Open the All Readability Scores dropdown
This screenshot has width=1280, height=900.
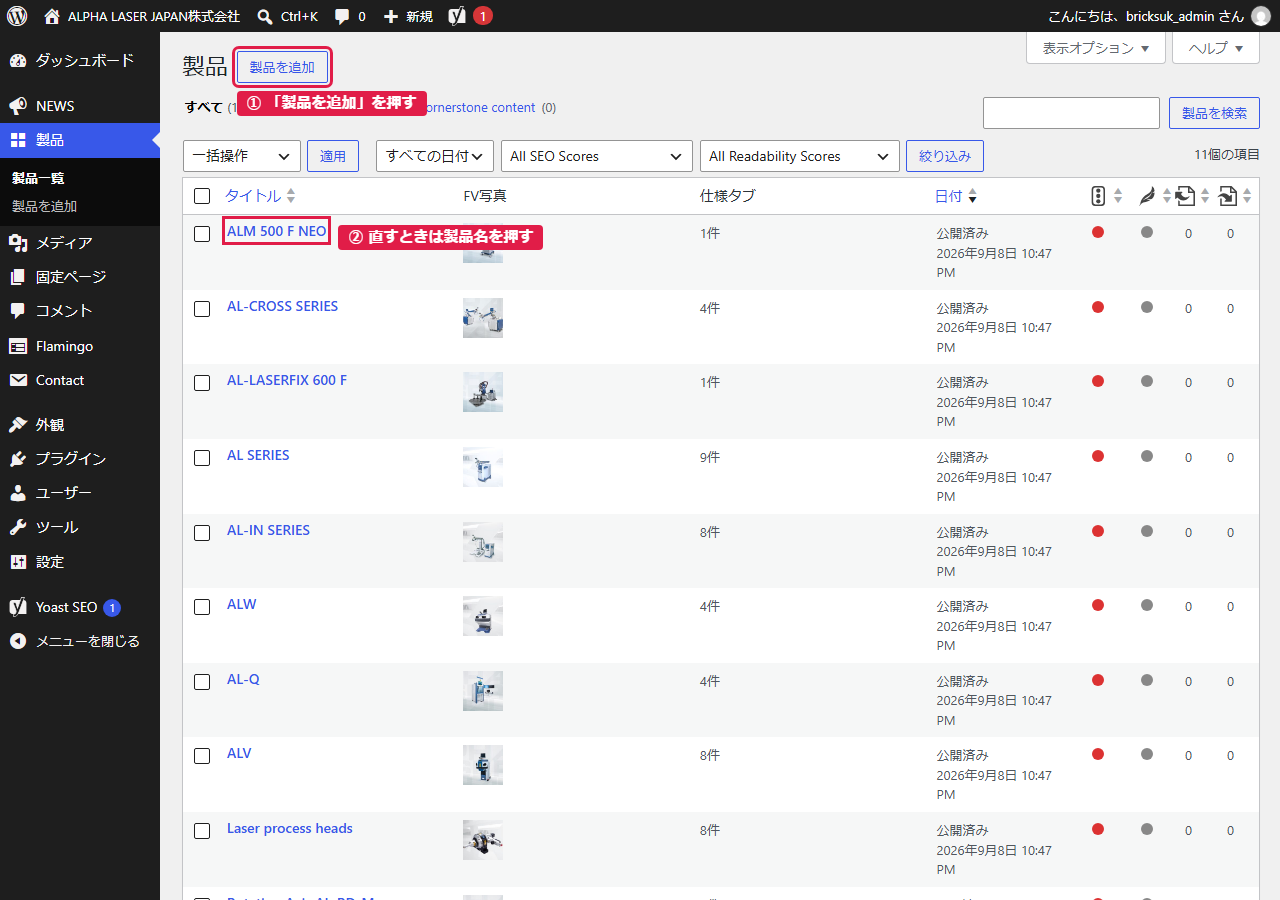(799, 156)
